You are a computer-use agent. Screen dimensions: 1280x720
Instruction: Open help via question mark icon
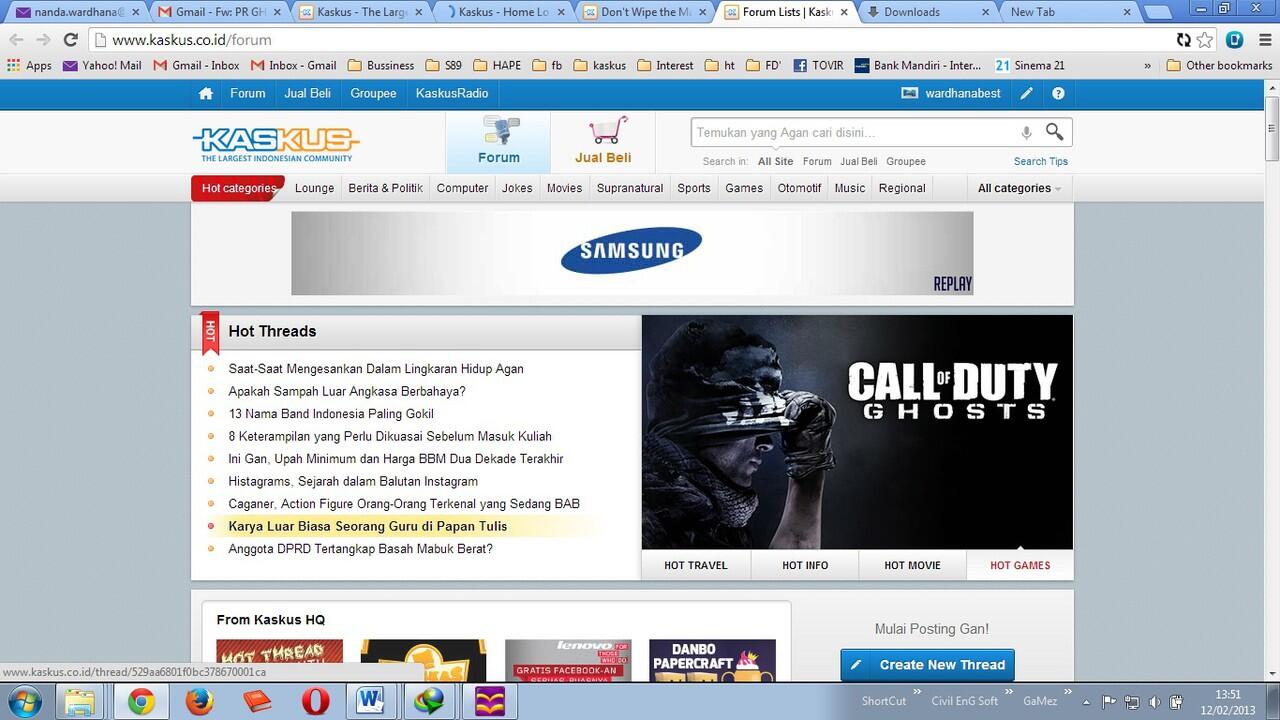coord(1058,93)
